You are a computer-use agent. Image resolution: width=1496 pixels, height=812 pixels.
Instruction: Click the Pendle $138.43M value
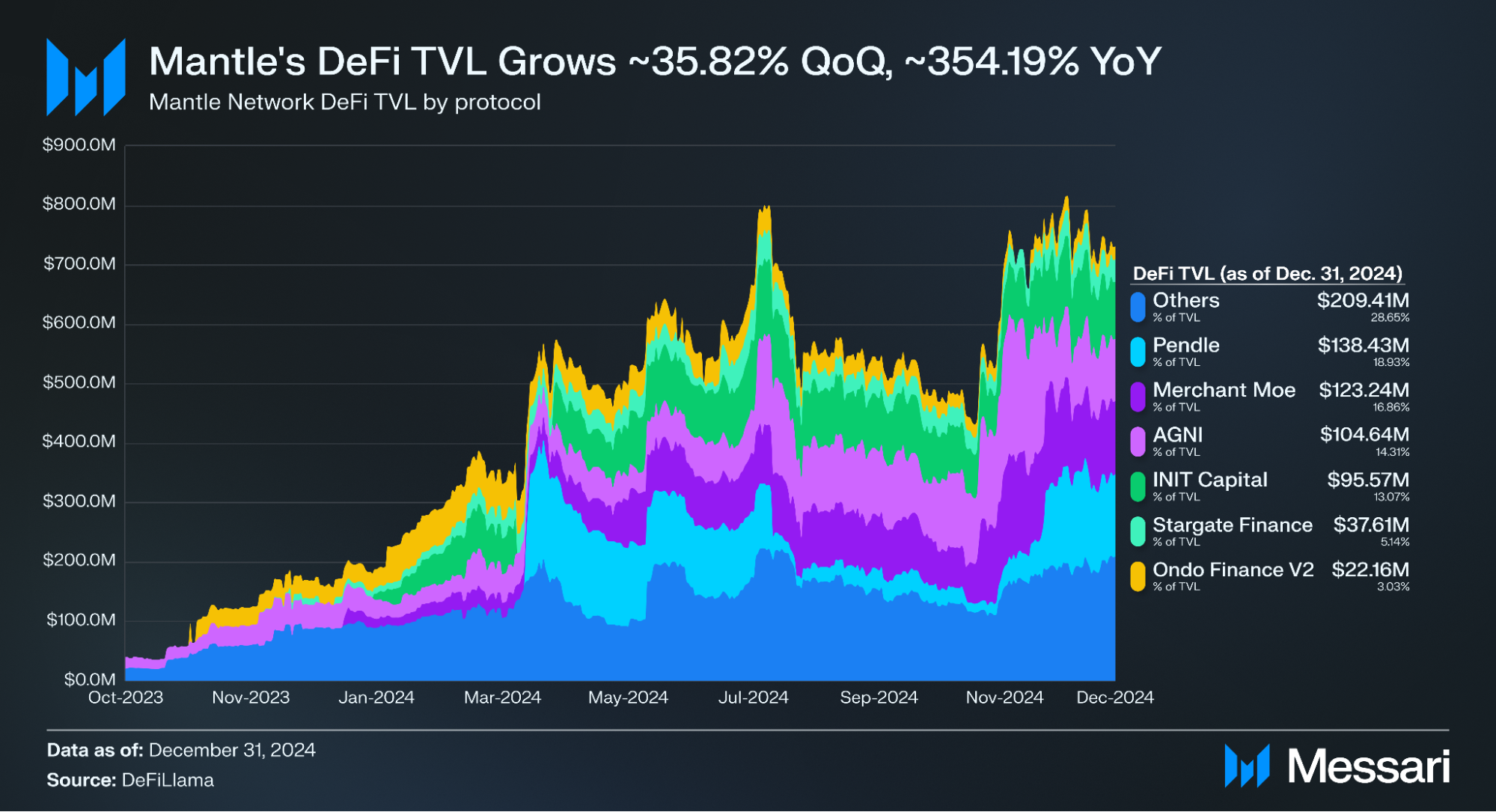click(x=1363, y=346)
